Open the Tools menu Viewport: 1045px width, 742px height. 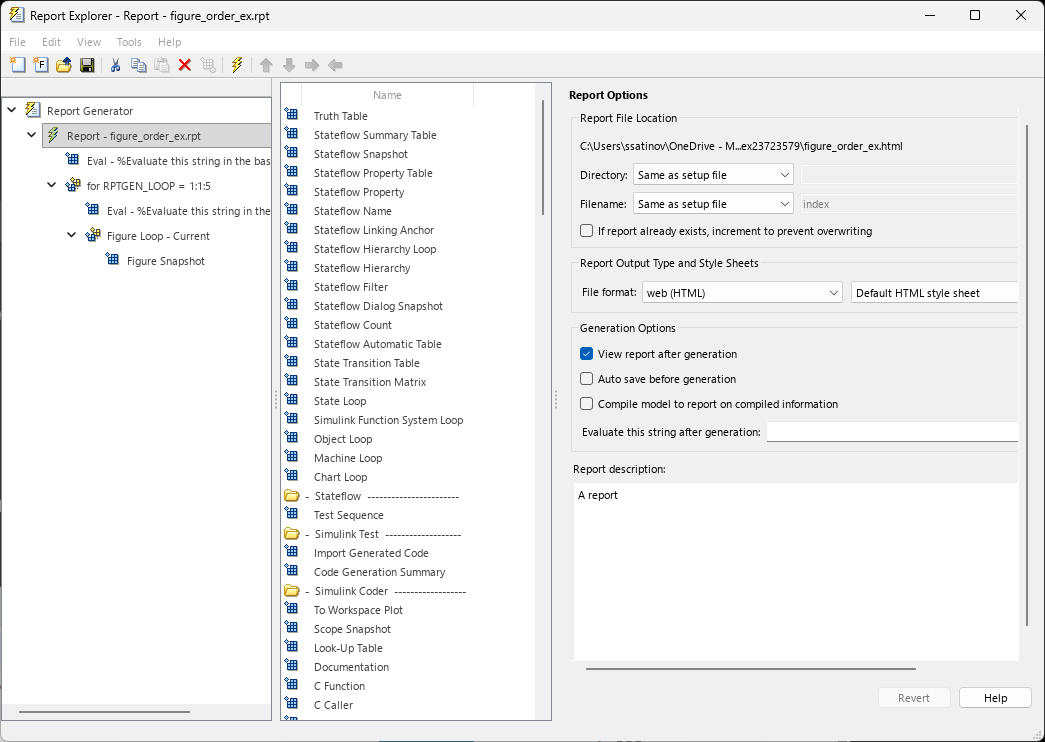pos(128,42)
